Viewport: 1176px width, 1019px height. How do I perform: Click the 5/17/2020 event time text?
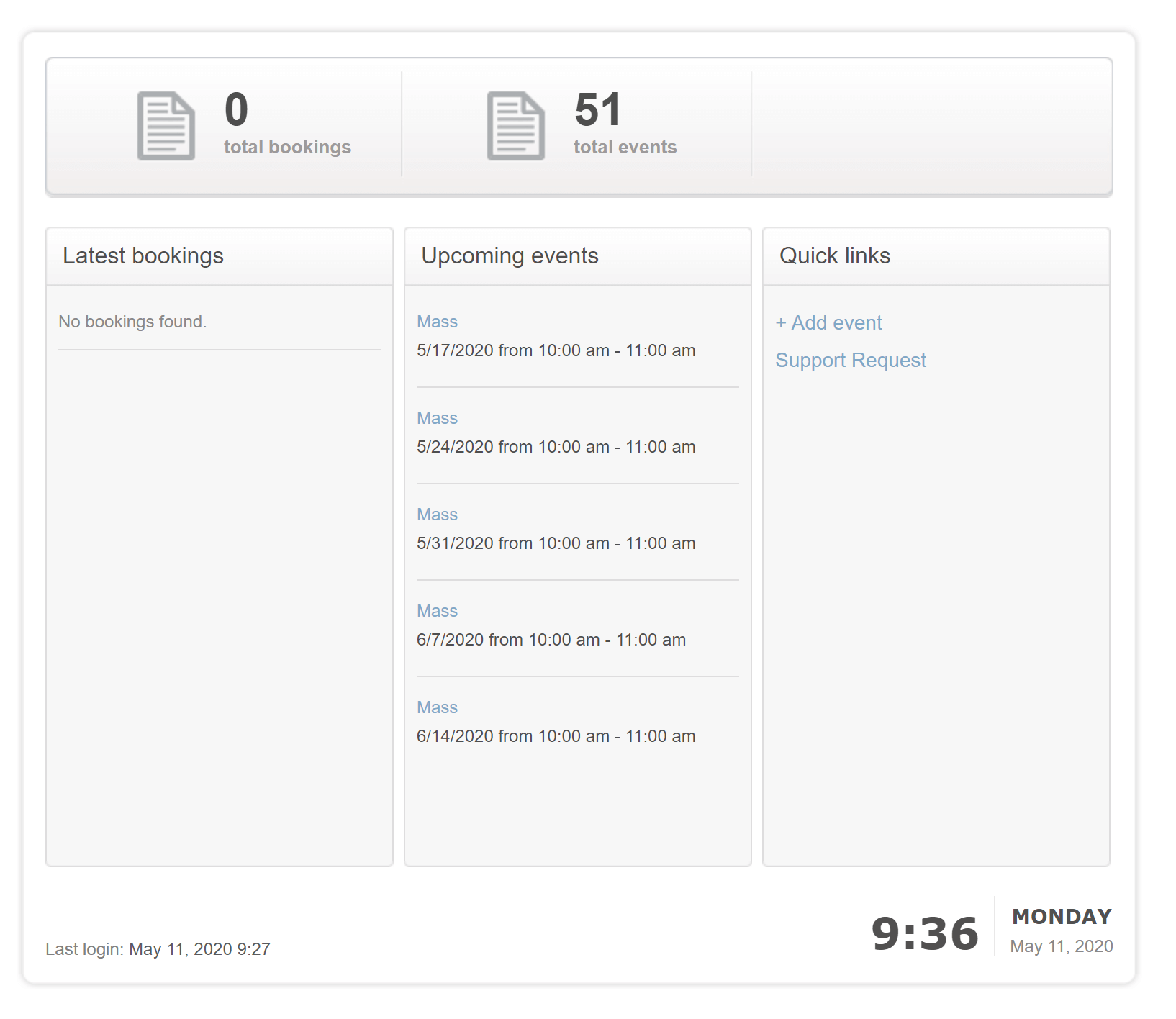[556, 350]
